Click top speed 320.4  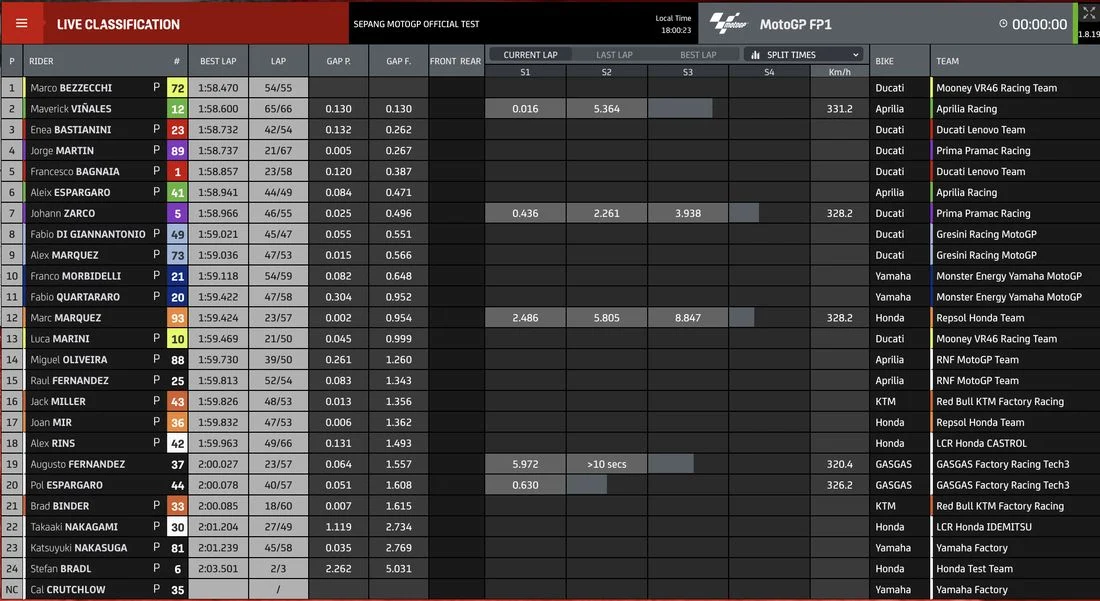pos(839,464)
